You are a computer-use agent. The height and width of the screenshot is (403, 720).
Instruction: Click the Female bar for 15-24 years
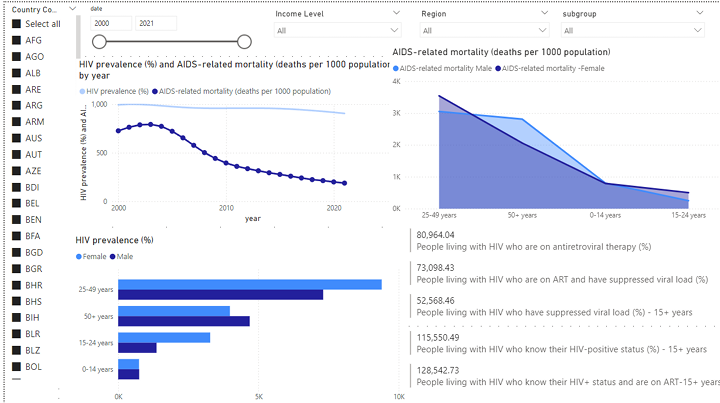164,337
